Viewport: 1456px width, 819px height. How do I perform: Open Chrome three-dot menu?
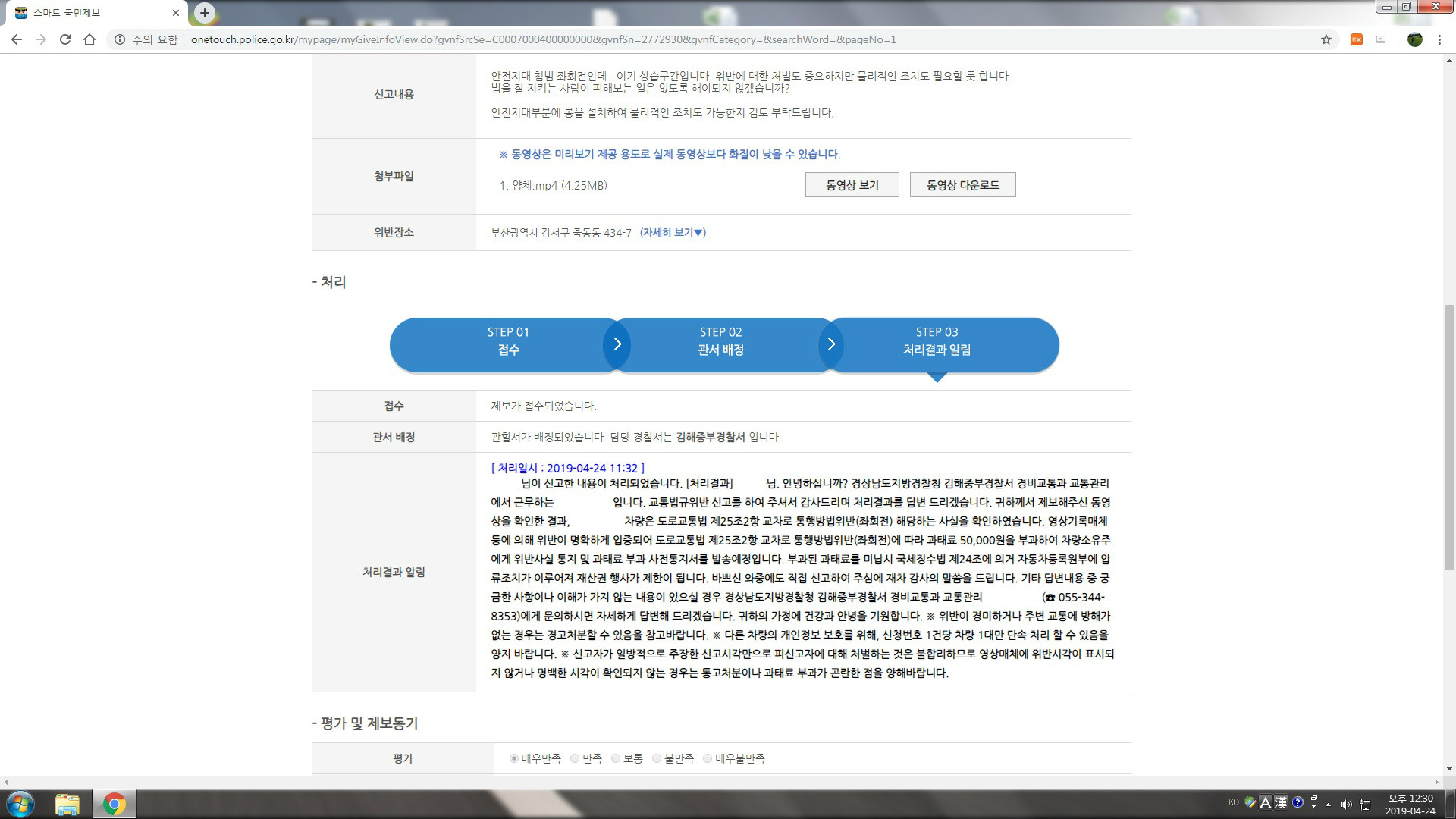coord(1439,39)
